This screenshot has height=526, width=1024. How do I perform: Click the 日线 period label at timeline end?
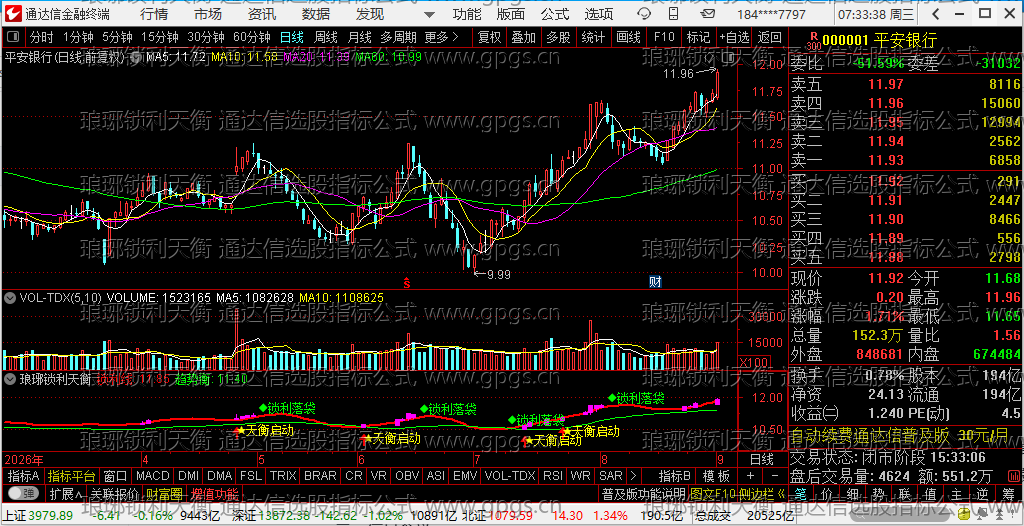[x=761, y=459]
